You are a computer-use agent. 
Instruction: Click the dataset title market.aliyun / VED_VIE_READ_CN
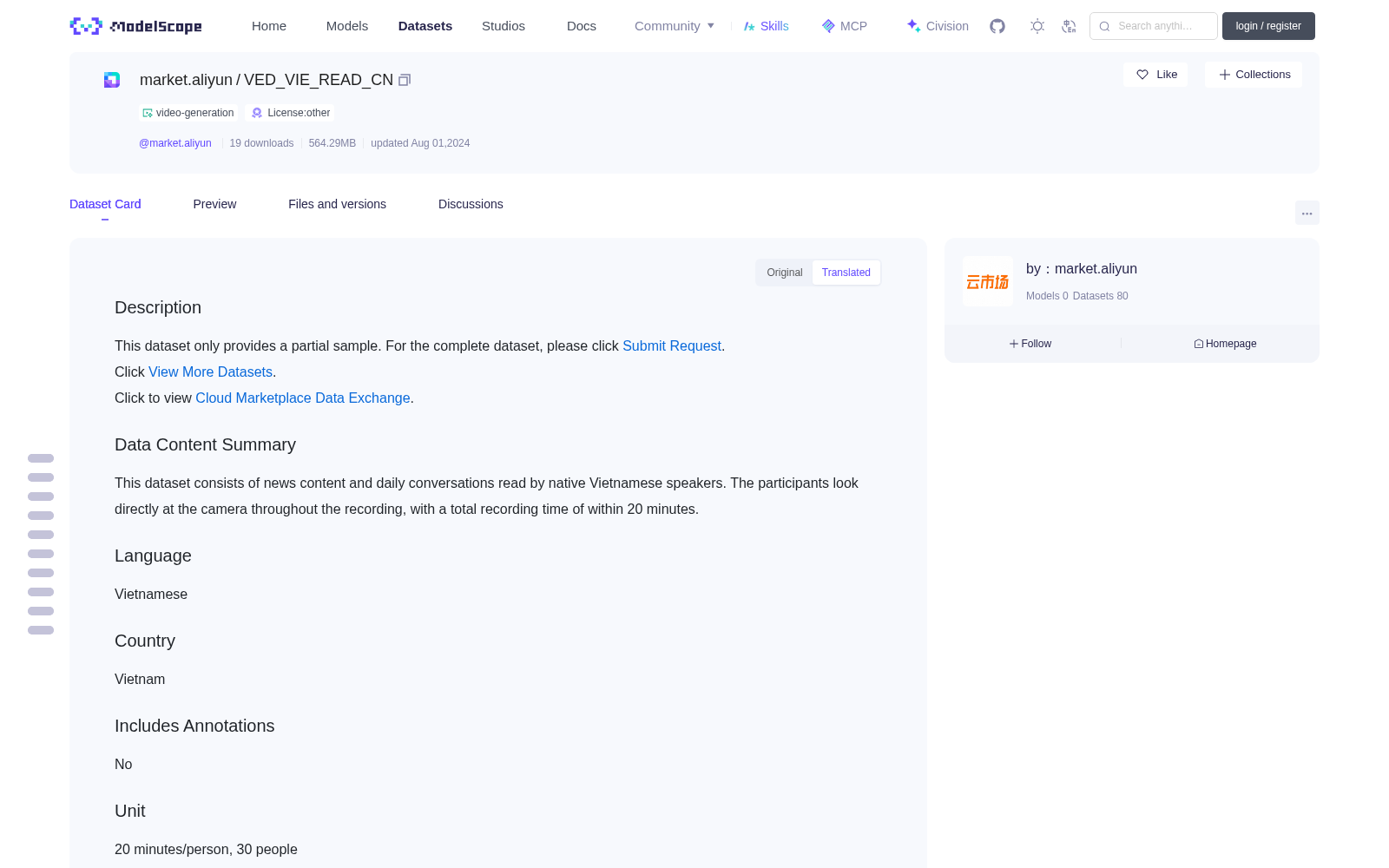tap(267, 80)
